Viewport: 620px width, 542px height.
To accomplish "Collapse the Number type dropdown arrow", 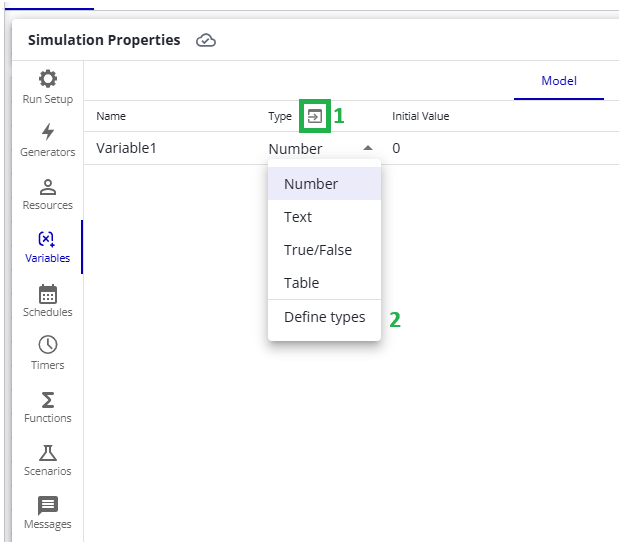I will pyautogui.click(x=368, y=148).
